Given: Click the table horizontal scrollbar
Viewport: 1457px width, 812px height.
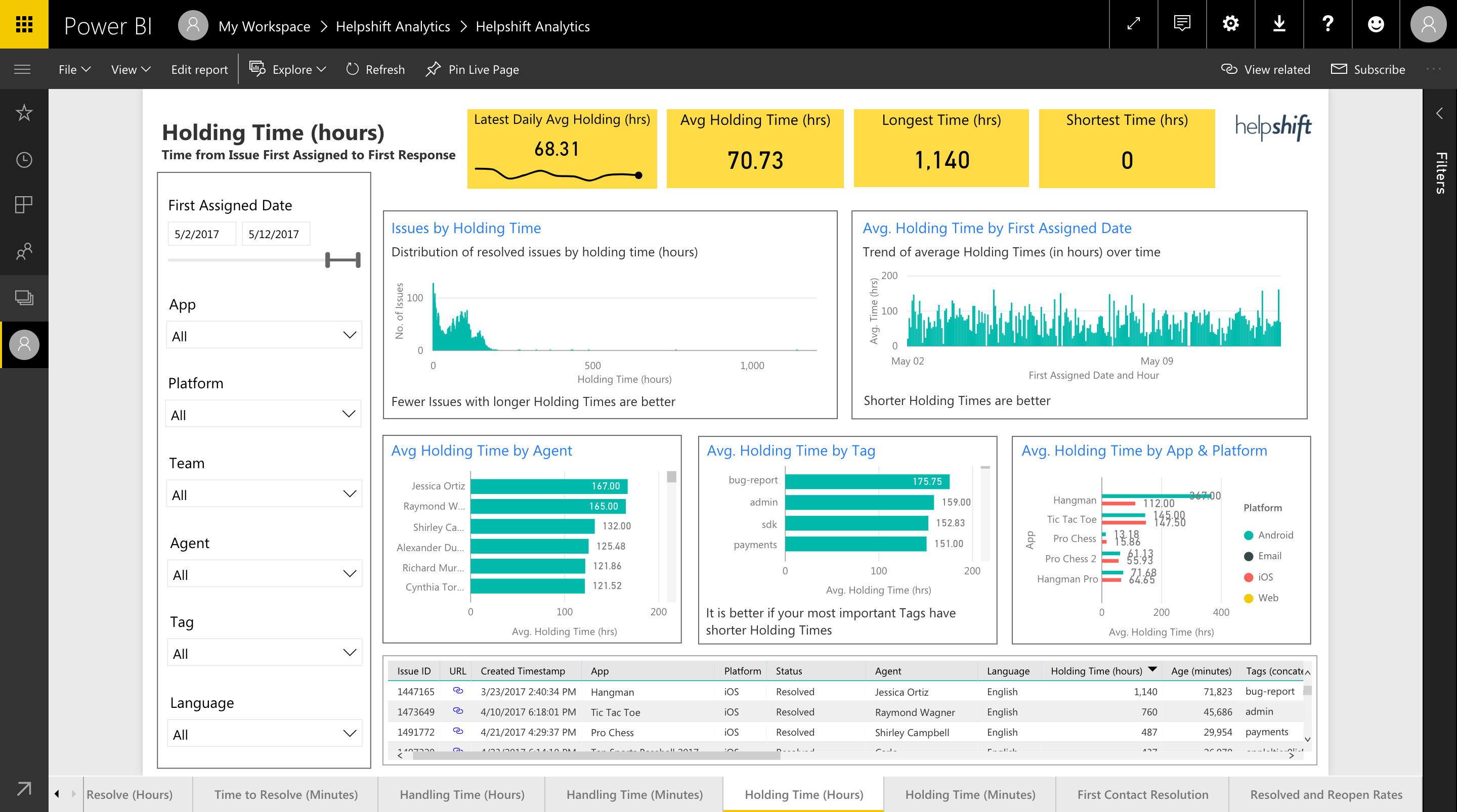Looking at the screenshot, I should point(597,755).
